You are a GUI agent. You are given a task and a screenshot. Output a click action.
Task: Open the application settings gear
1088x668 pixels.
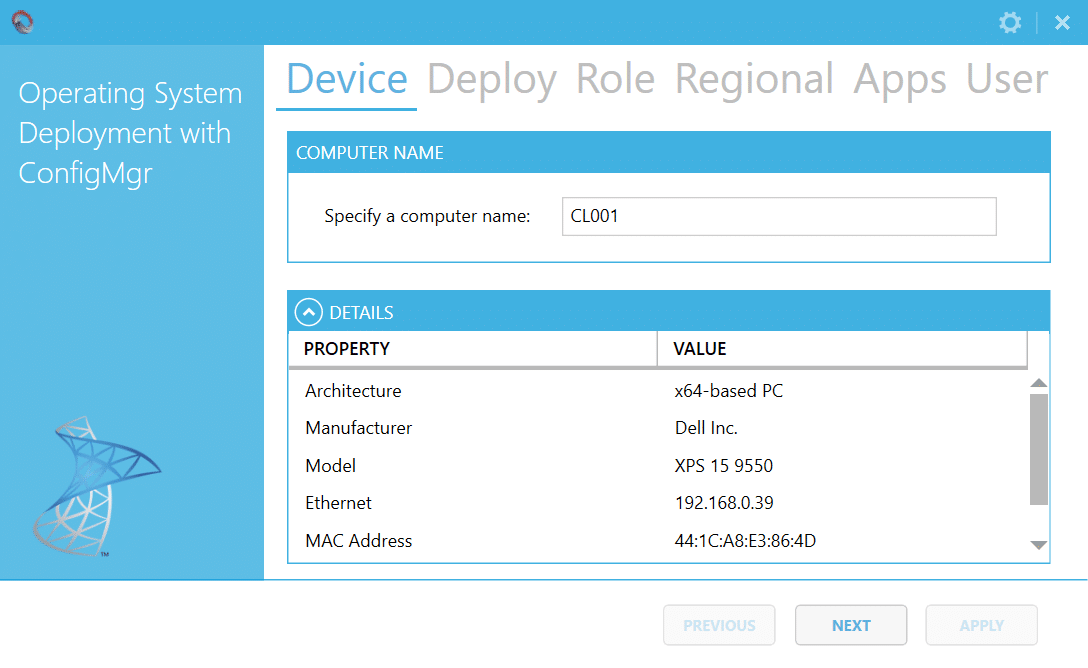pyautogui.click(x=1010, y=22)
